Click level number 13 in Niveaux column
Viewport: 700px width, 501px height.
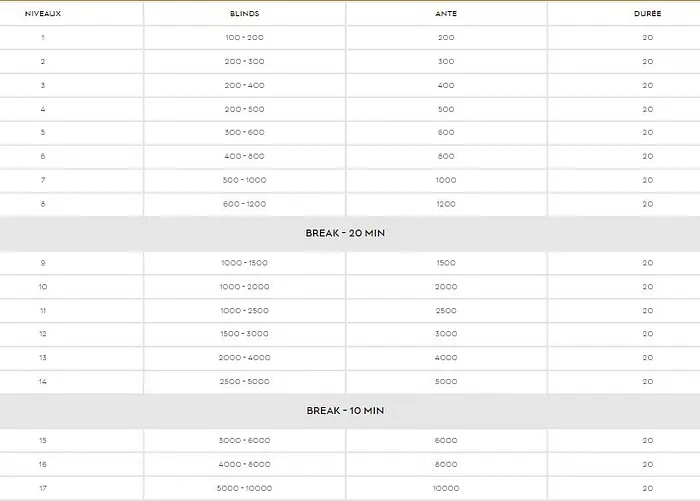(43, 358)
